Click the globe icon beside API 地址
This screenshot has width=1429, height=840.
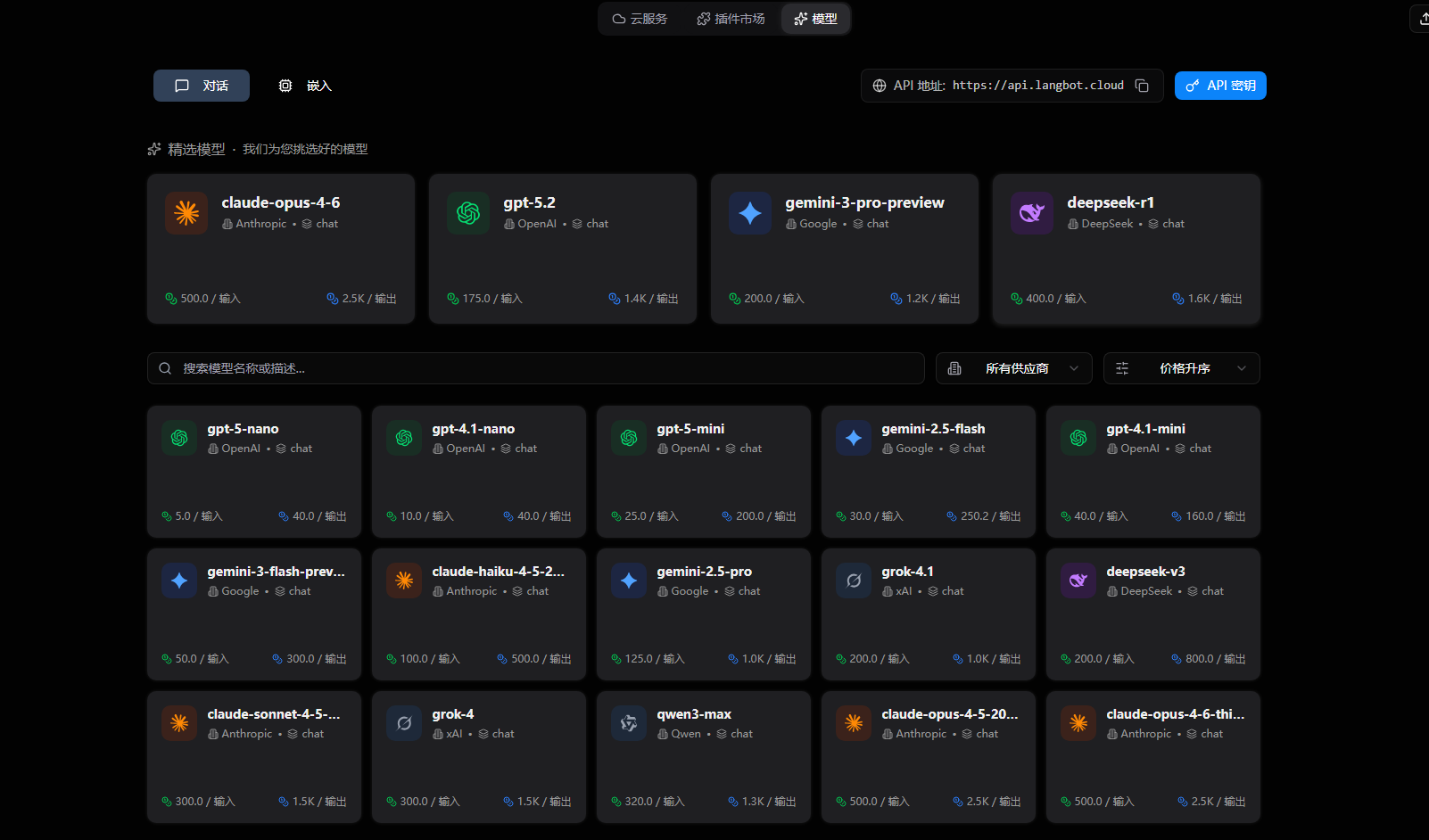[x=880, y=86]
